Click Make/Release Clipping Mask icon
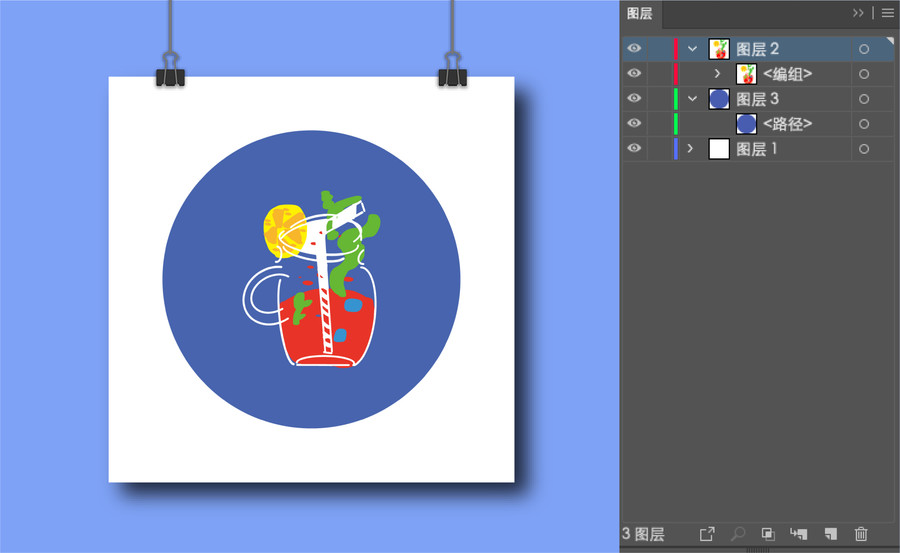This screenshot has width=900, height=553. click(768, 534)
